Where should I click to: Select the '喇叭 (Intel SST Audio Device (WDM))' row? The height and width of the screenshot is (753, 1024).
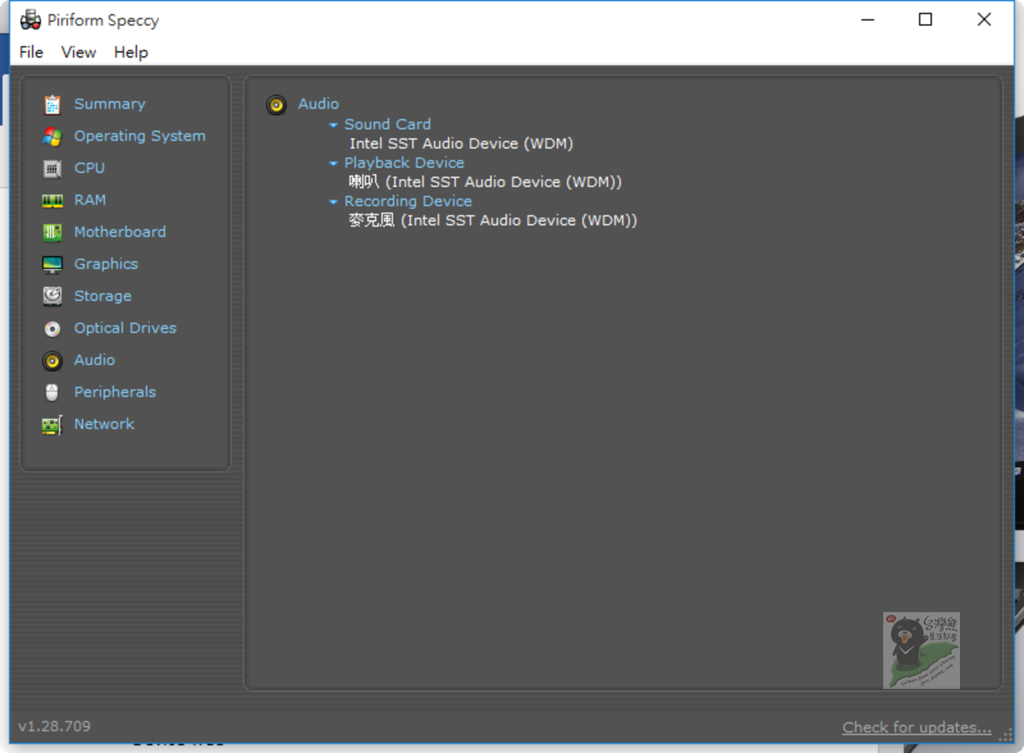point(485,182)
